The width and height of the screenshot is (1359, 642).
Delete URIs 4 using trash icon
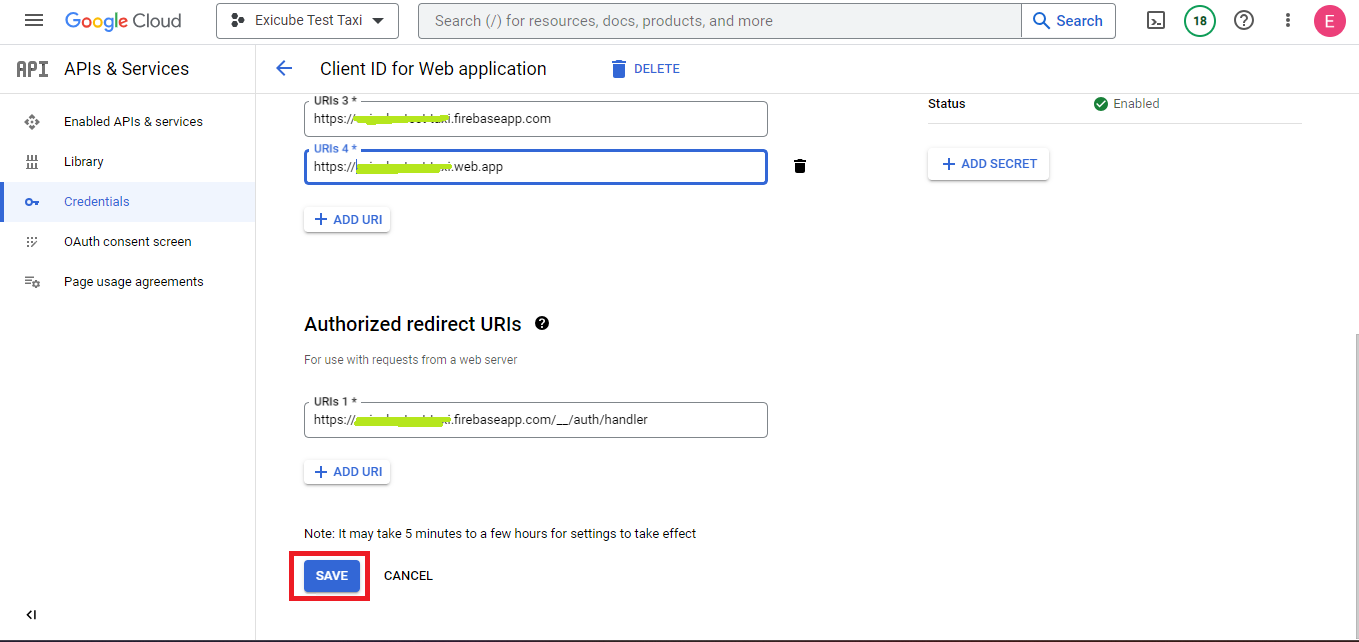[800, 167]
